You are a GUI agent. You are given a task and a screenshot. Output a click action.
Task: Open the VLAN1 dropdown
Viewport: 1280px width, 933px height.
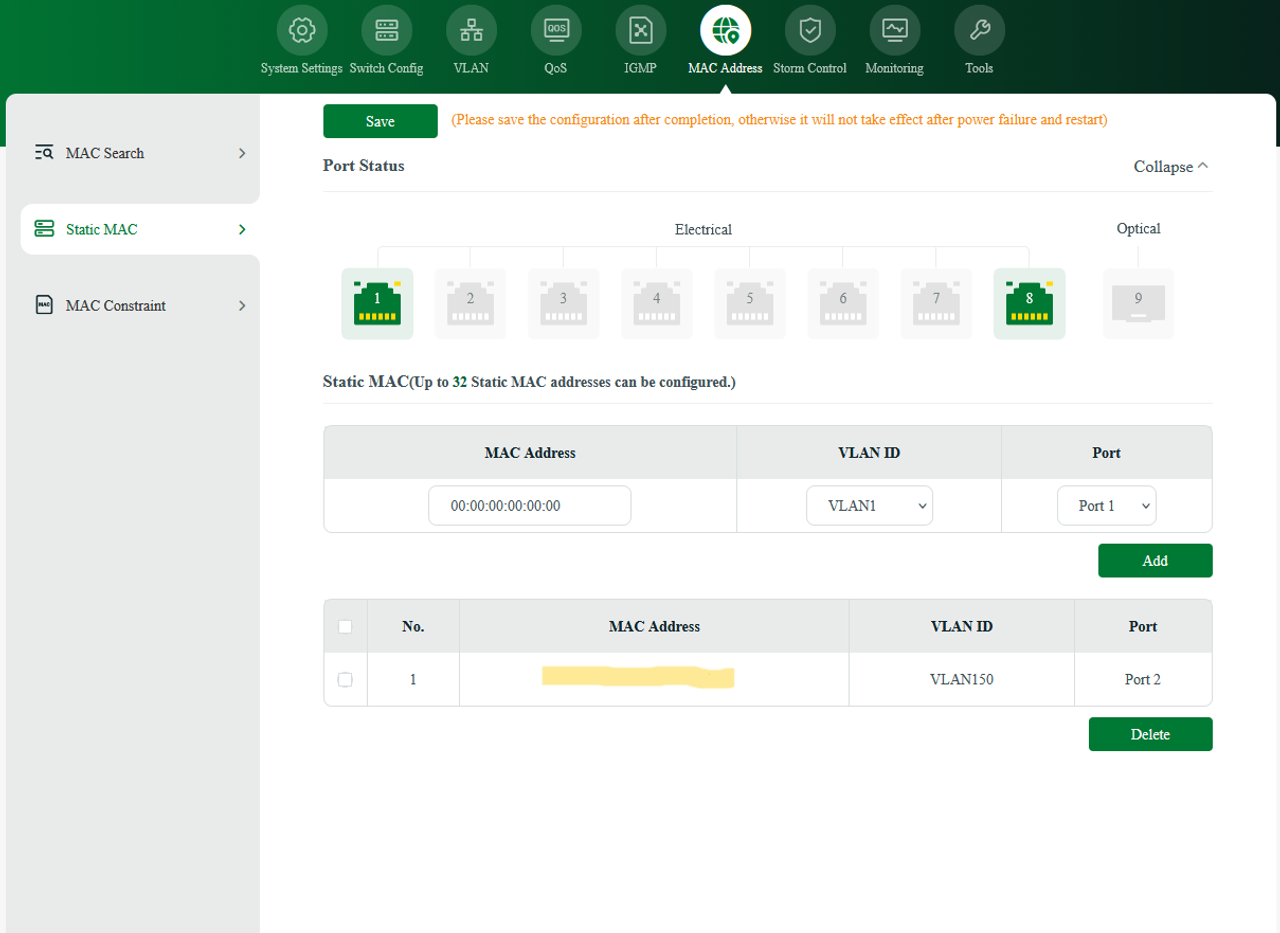point(869,506)
